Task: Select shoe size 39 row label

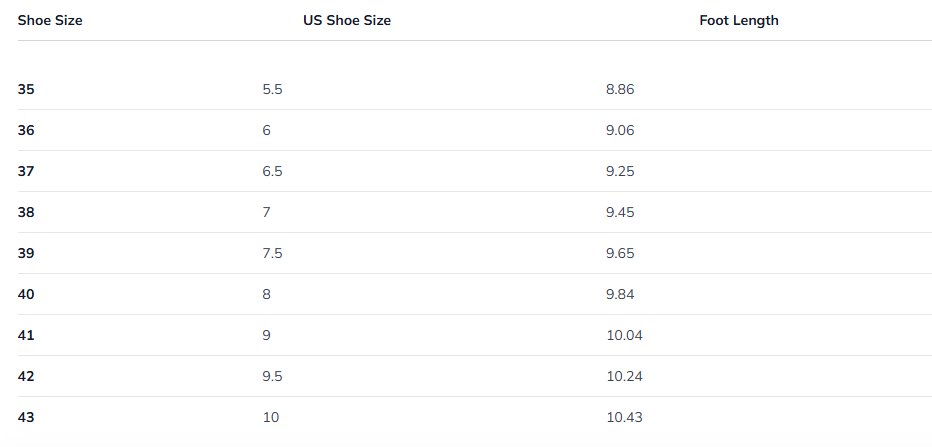Action: click(x=26, y=253)
